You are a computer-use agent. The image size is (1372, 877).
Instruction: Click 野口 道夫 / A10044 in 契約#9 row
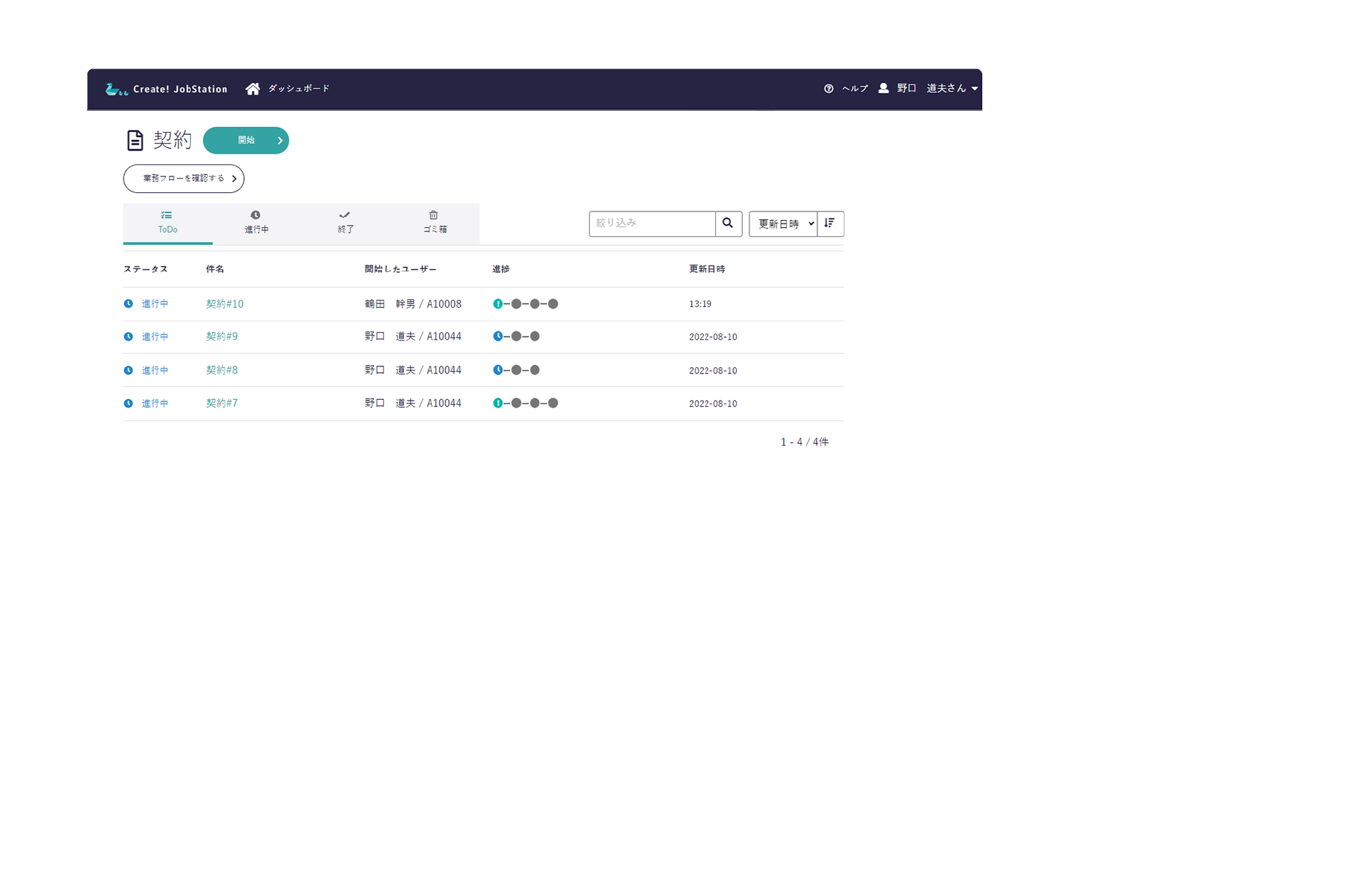pos(413,336)
